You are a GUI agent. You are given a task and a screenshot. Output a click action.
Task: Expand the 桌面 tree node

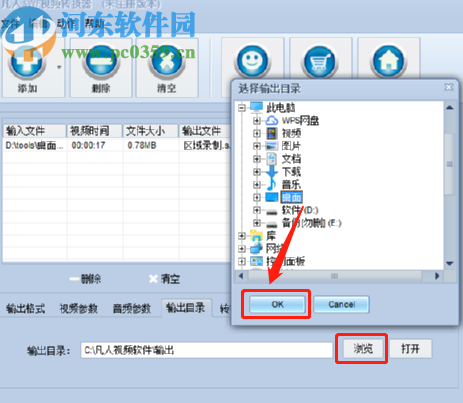256,197
